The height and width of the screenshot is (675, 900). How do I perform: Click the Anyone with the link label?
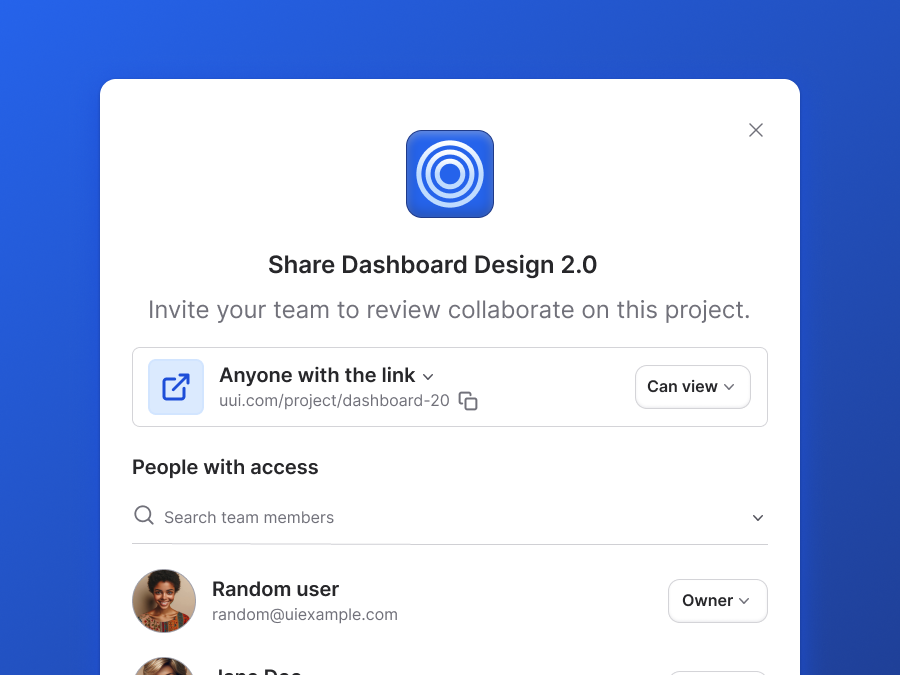(x=317, y=375)
